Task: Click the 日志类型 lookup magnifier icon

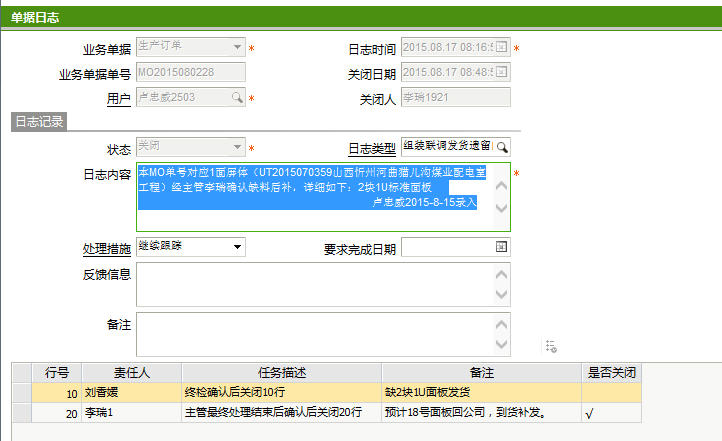Action: tap(502, 147)
